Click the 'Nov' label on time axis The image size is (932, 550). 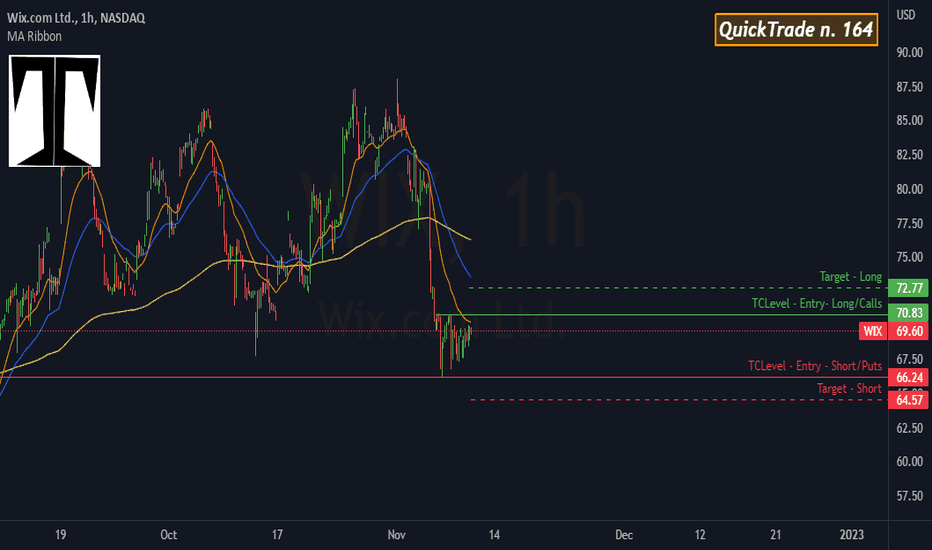[396, 535]
